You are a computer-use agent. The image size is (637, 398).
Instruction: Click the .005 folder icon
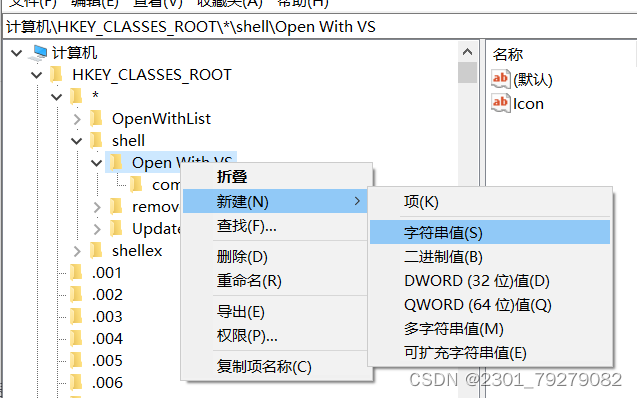click(76, 360)
